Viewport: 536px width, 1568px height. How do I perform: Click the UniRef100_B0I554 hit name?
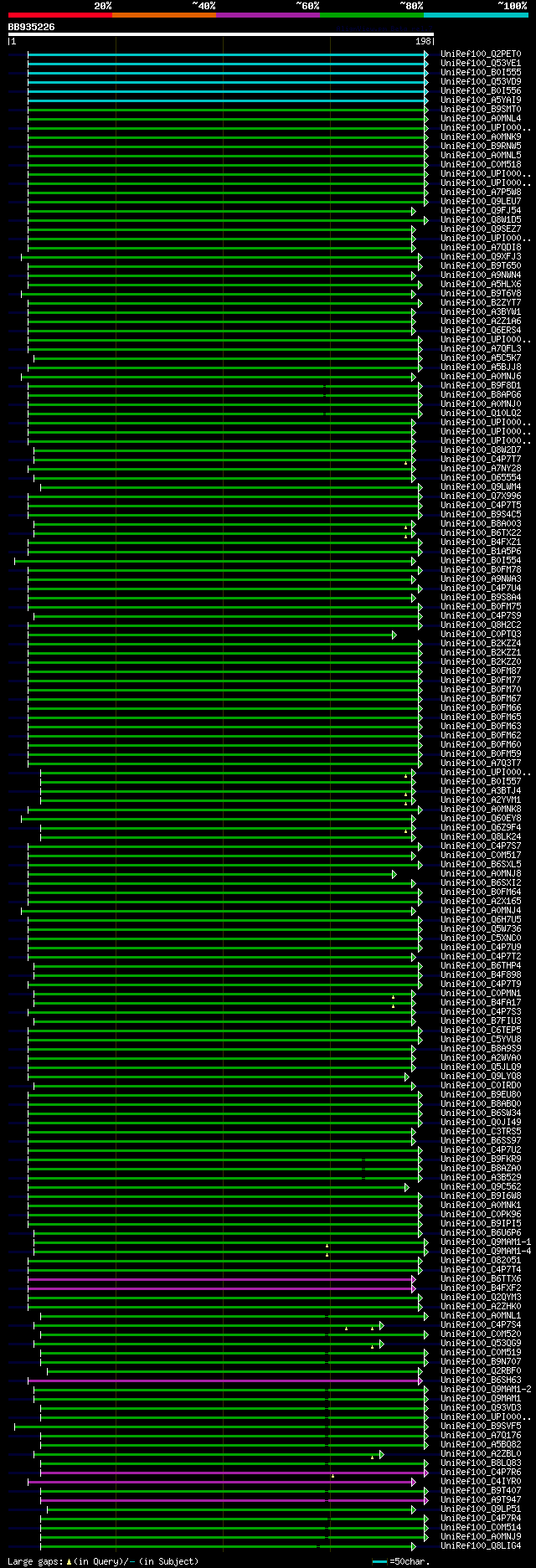click(x=481, y=560)
